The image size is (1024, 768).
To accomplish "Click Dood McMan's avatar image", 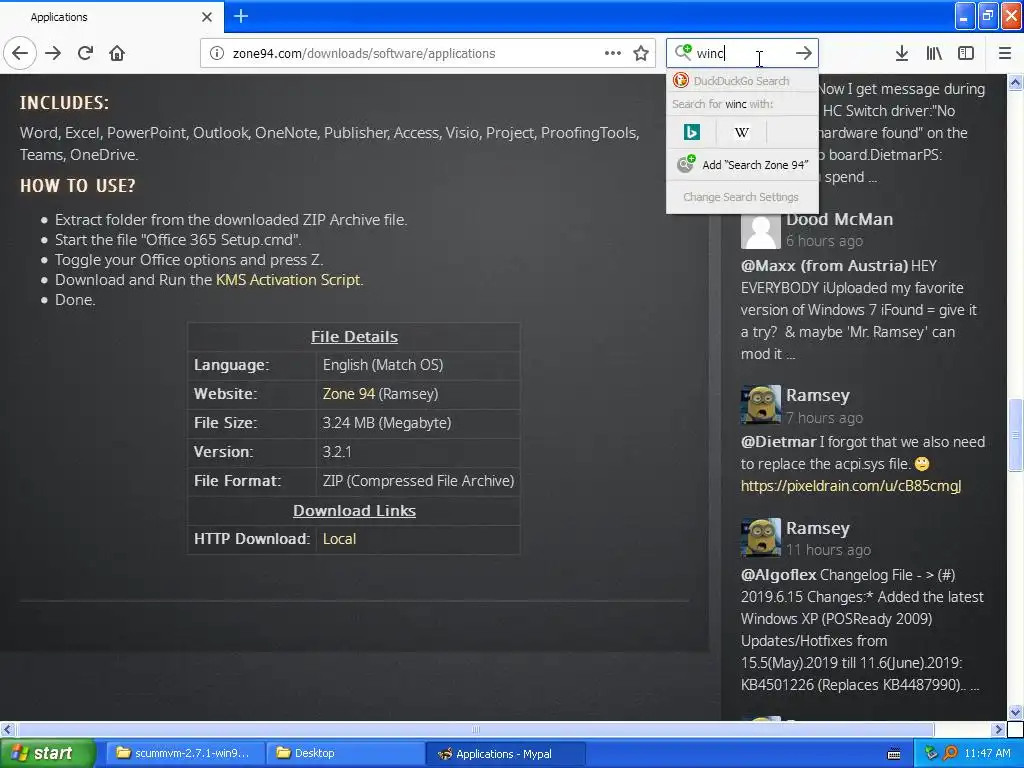I will (x=761, y=229).
